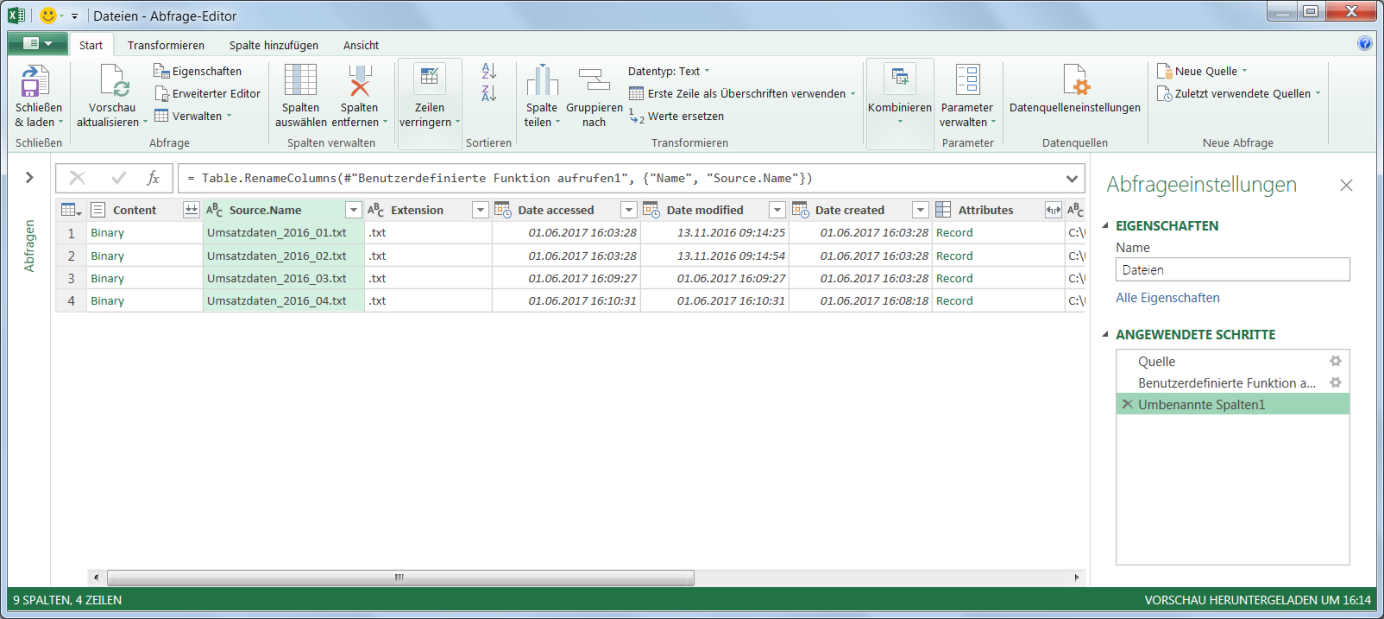Collapse the EIGENSCHAFTEN section
Image resolution: width=1384 pixels, height=619 pixels.
pos(1106,226)
